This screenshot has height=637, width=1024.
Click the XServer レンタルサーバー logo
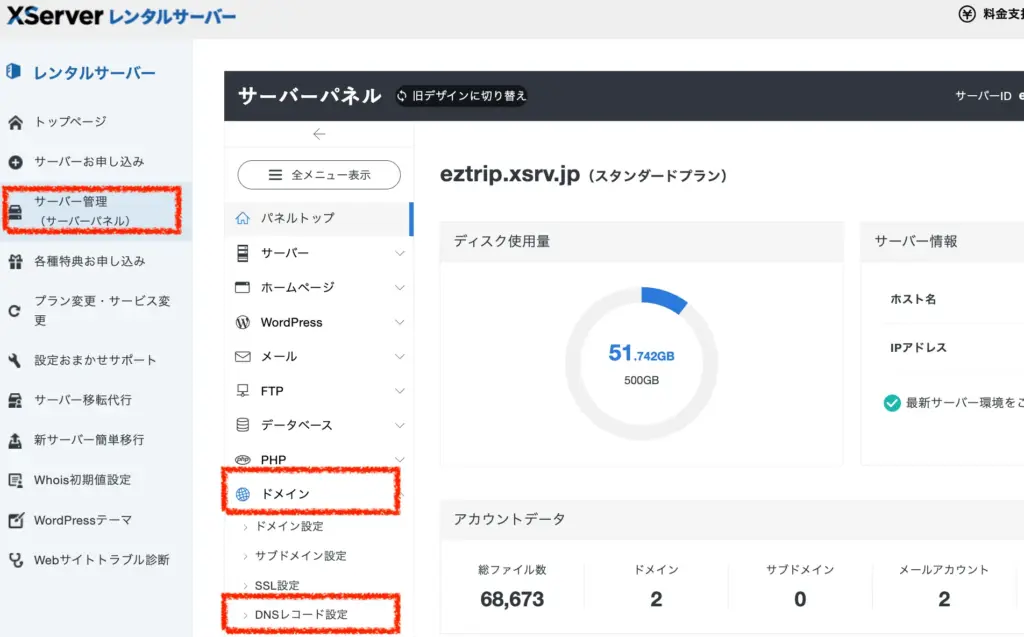120,17
